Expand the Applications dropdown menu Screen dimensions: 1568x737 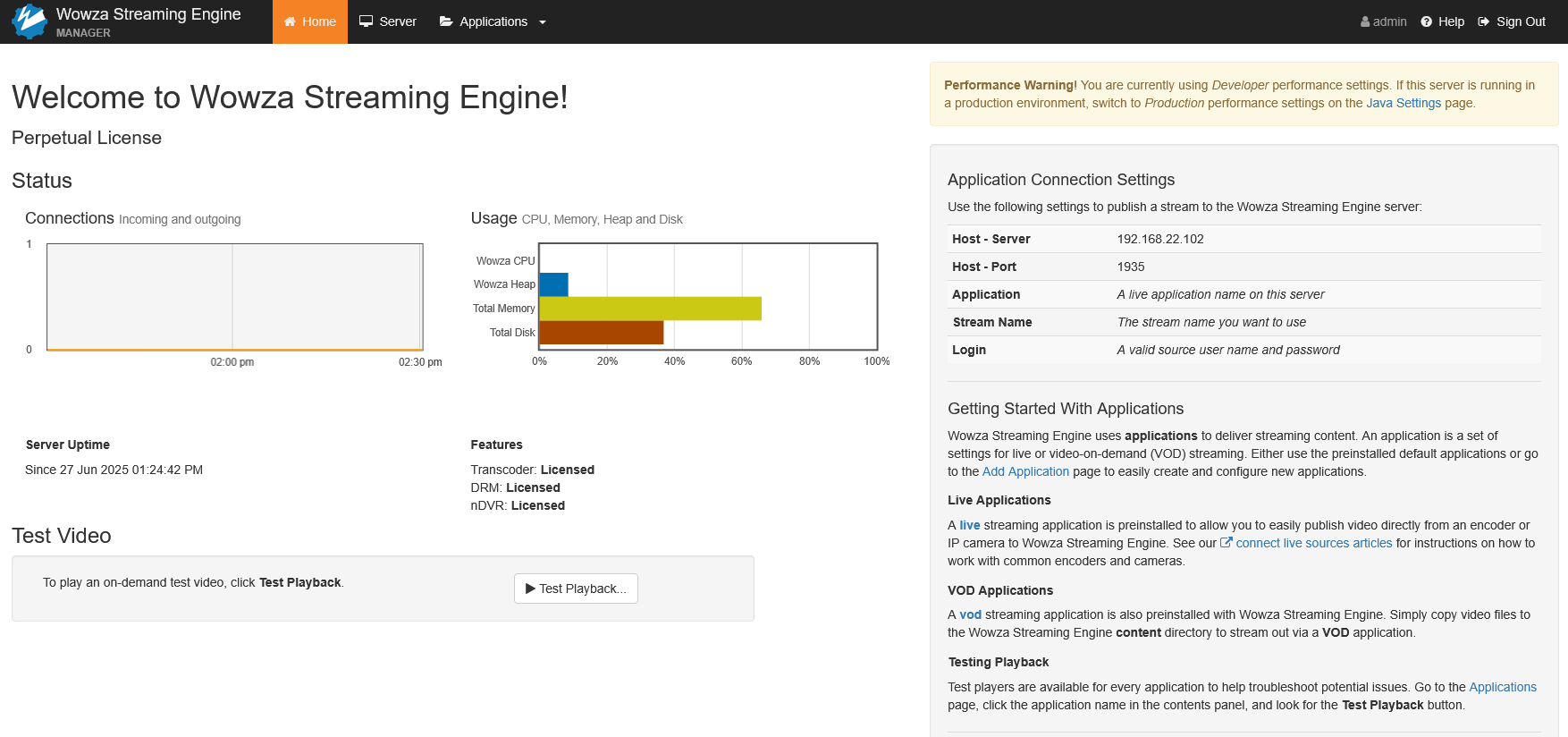pyautogui.click(x=493, y=21)
